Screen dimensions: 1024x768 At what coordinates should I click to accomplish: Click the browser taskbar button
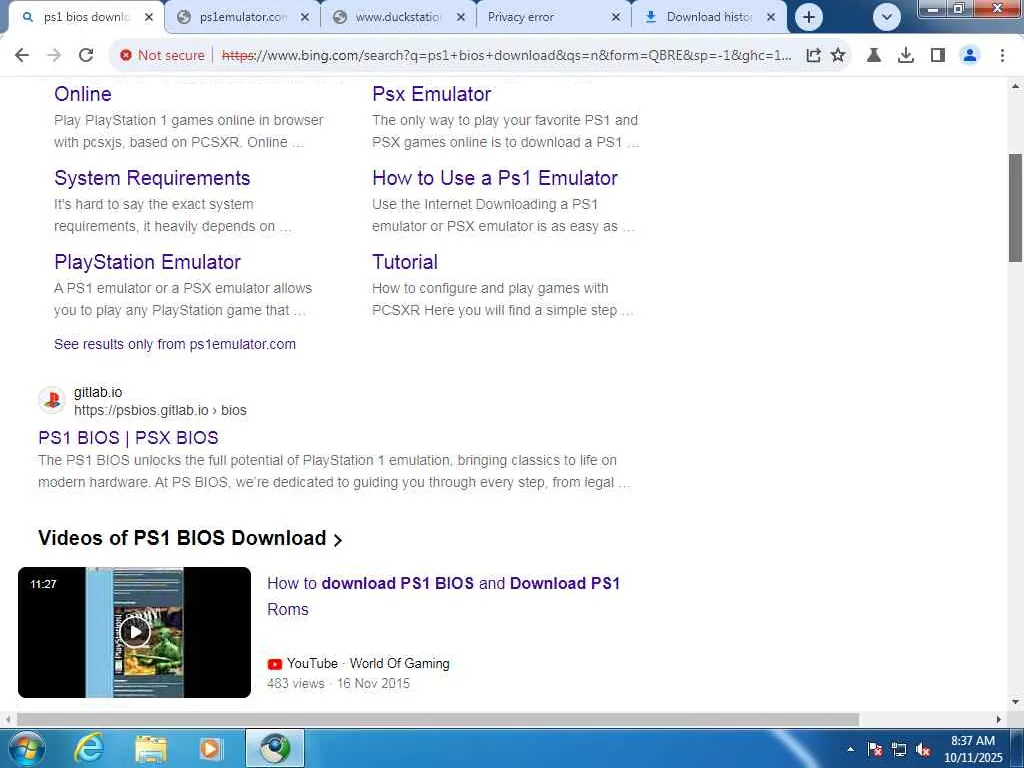click(275, 748)
